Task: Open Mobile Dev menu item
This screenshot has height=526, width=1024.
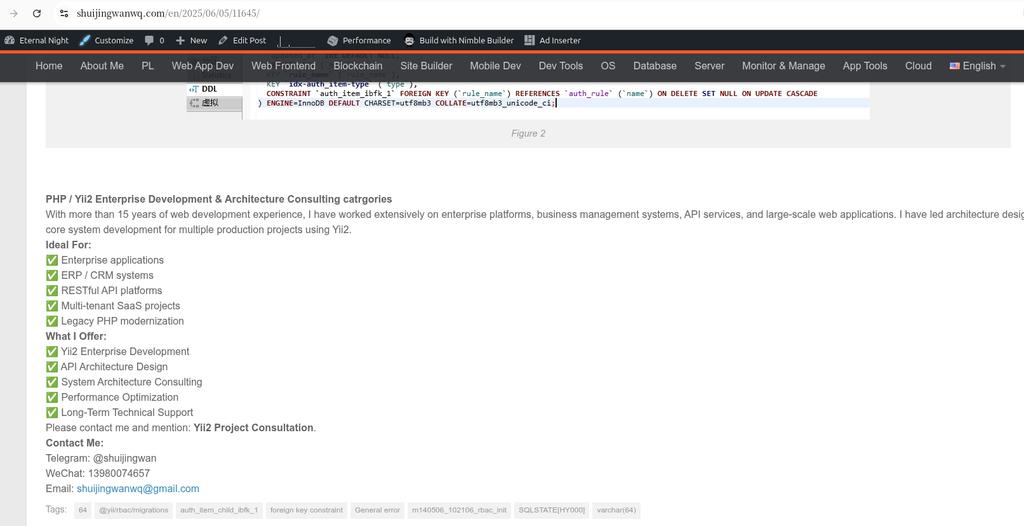Action: click(496, 66)
